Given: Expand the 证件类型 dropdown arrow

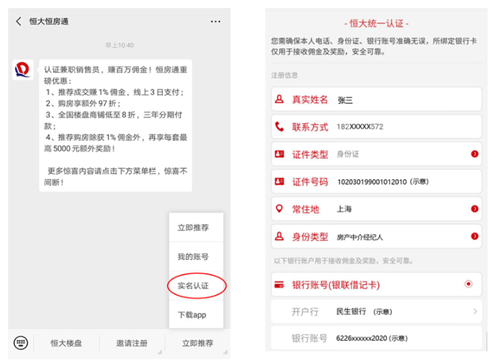Looking at the screenshot, I should tap(475, 154).
